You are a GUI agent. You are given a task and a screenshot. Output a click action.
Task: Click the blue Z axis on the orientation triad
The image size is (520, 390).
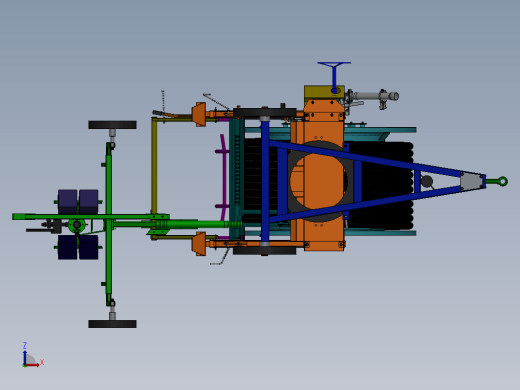coord(25,357)
